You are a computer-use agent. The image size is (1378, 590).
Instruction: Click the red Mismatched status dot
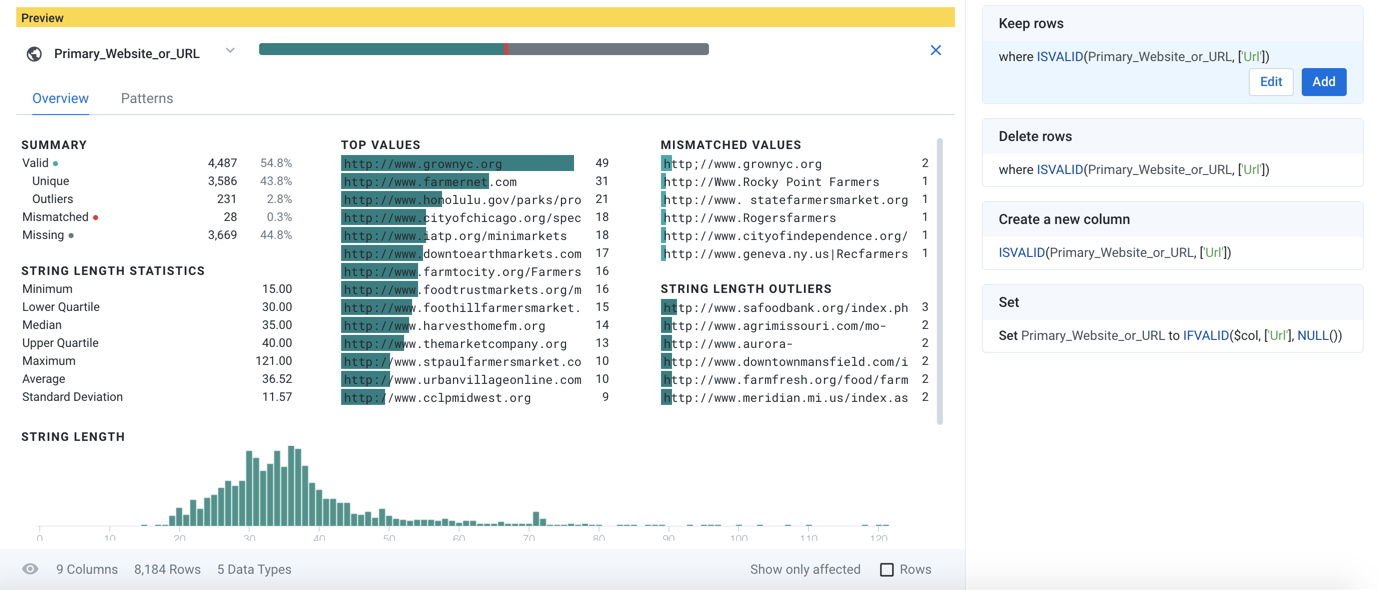[x=96, y=217]
